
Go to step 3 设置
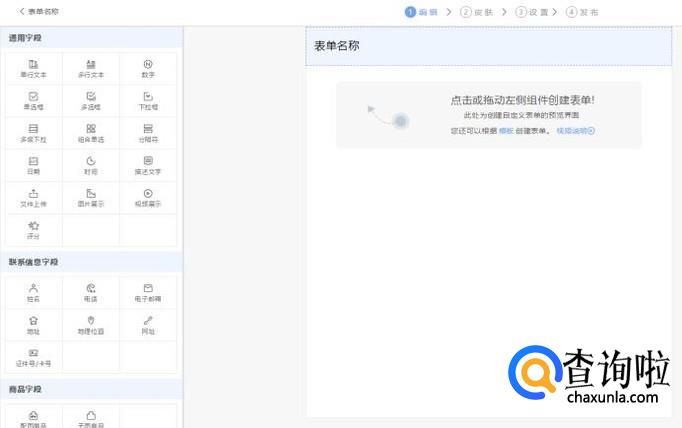pos(532,12)
